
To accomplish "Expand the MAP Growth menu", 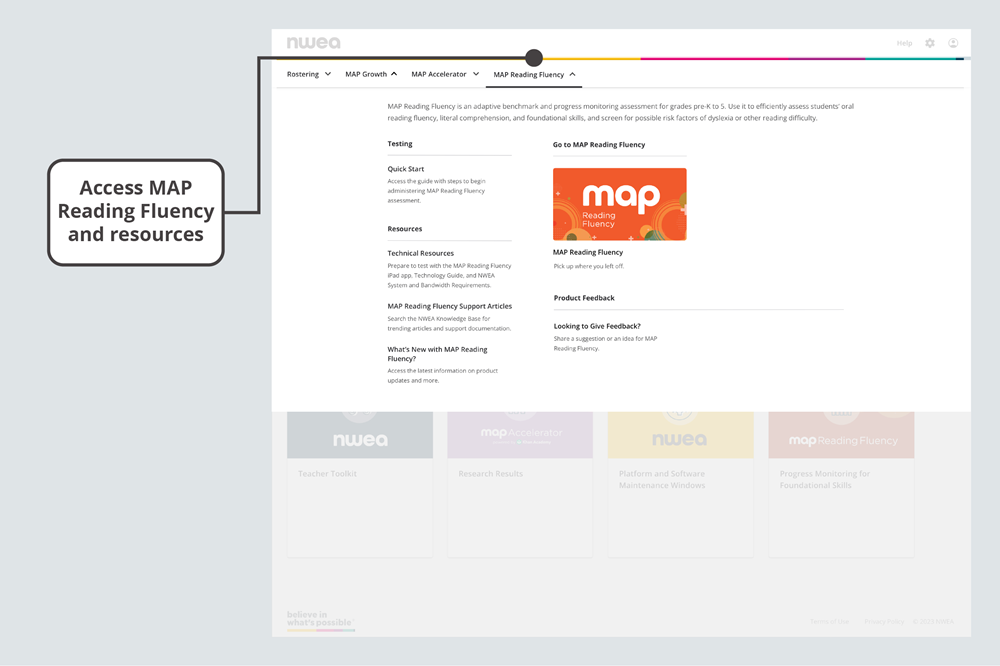I will [371, 74].
